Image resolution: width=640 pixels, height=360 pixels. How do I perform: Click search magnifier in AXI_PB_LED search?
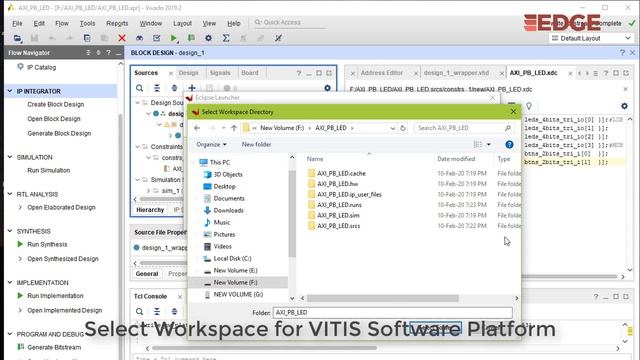[x=507, y=128]
